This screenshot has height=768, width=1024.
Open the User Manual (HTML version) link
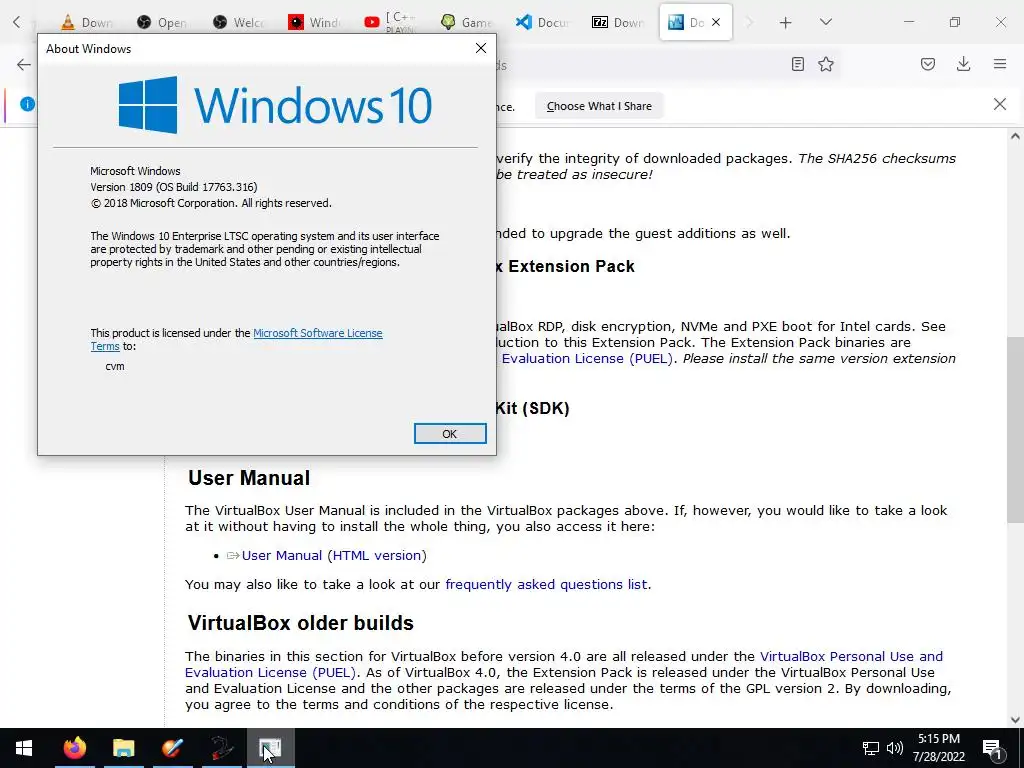(x=334, y=555)
